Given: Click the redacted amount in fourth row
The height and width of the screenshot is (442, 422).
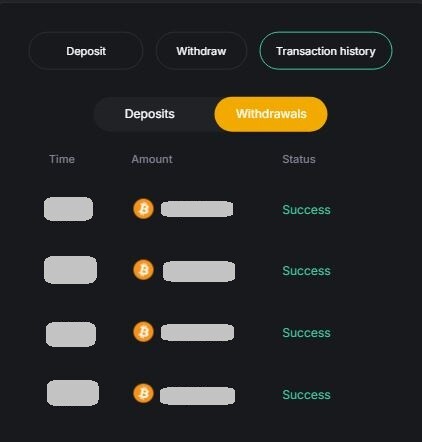Looking at the screenshot, I should (197, 396).
